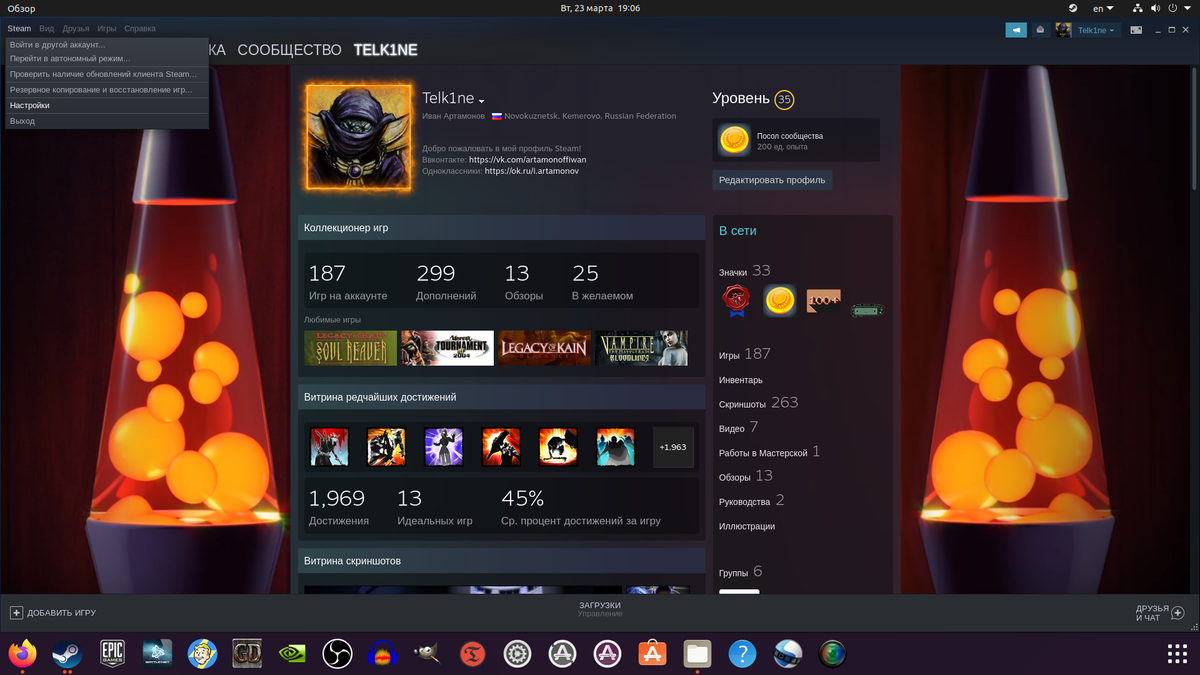Open the Значки 33 link
Viewport: 1200px width, 675px height.
point(744,271)
